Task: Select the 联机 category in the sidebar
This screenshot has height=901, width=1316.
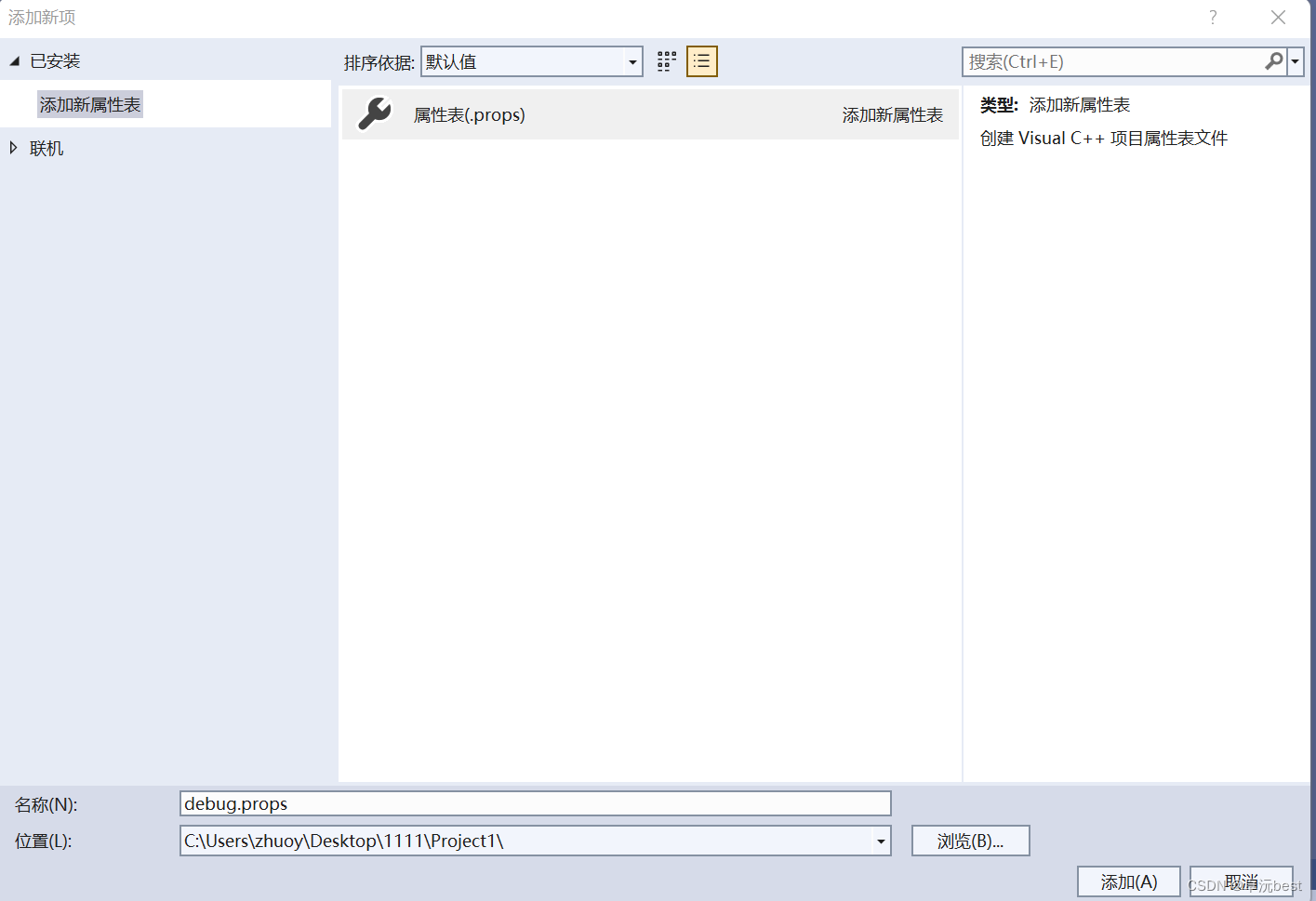Action: click(47, 147)
